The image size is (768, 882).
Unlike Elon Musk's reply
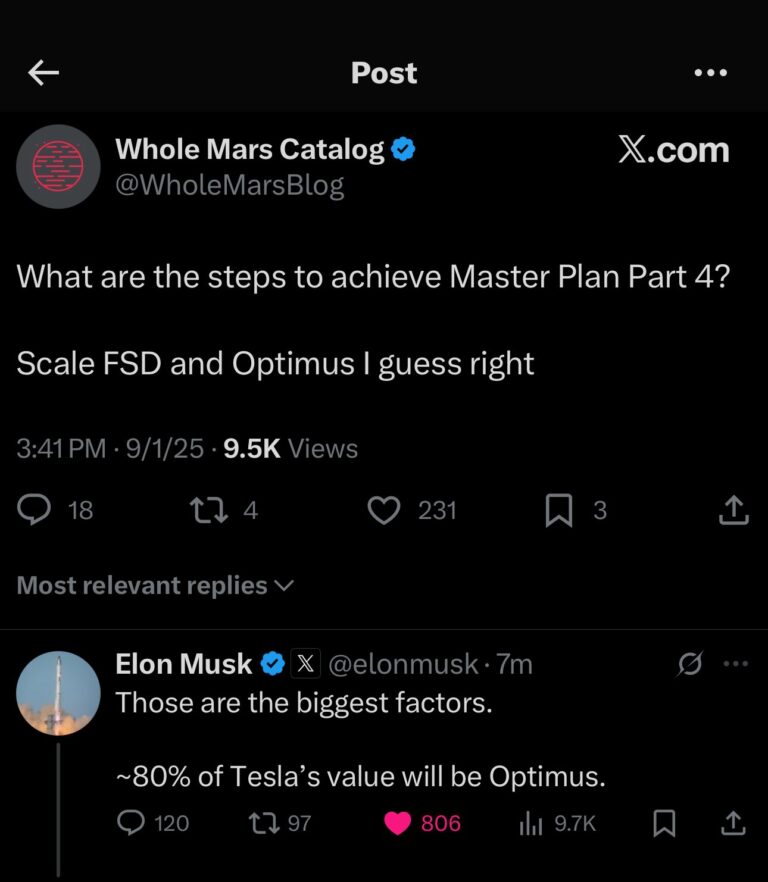[x=398, y=823]
